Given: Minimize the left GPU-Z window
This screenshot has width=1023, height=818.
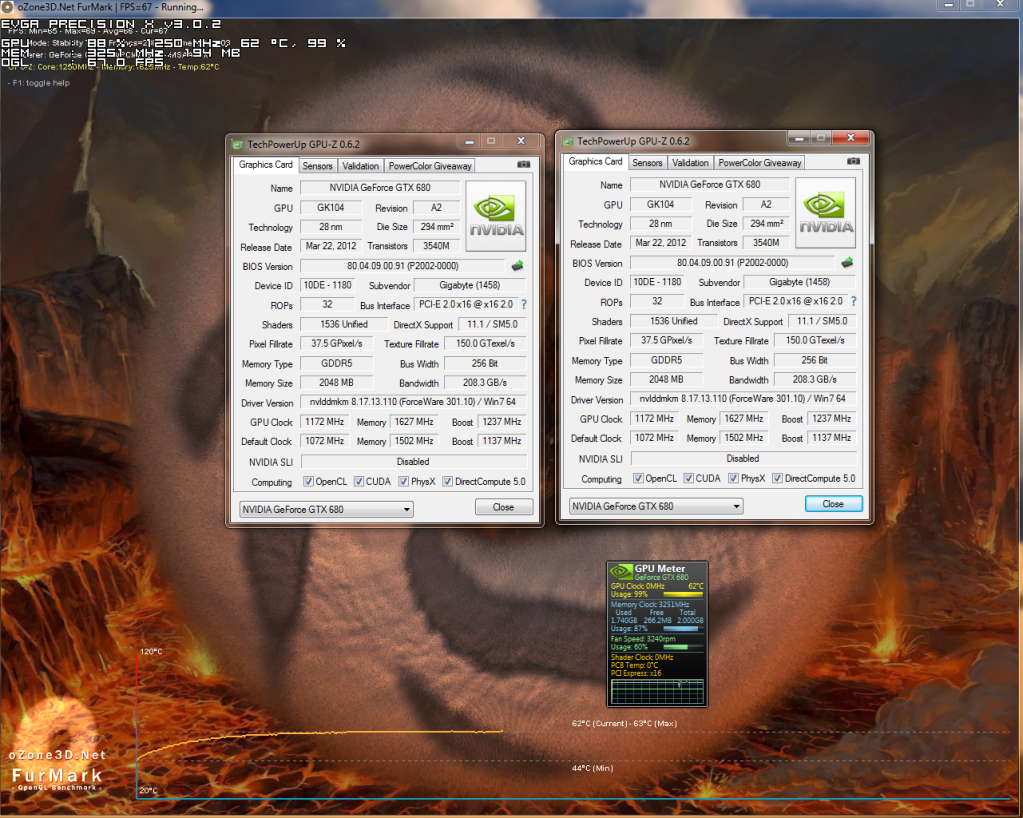Looking at the screenshot, I should (x=469, y=141).
